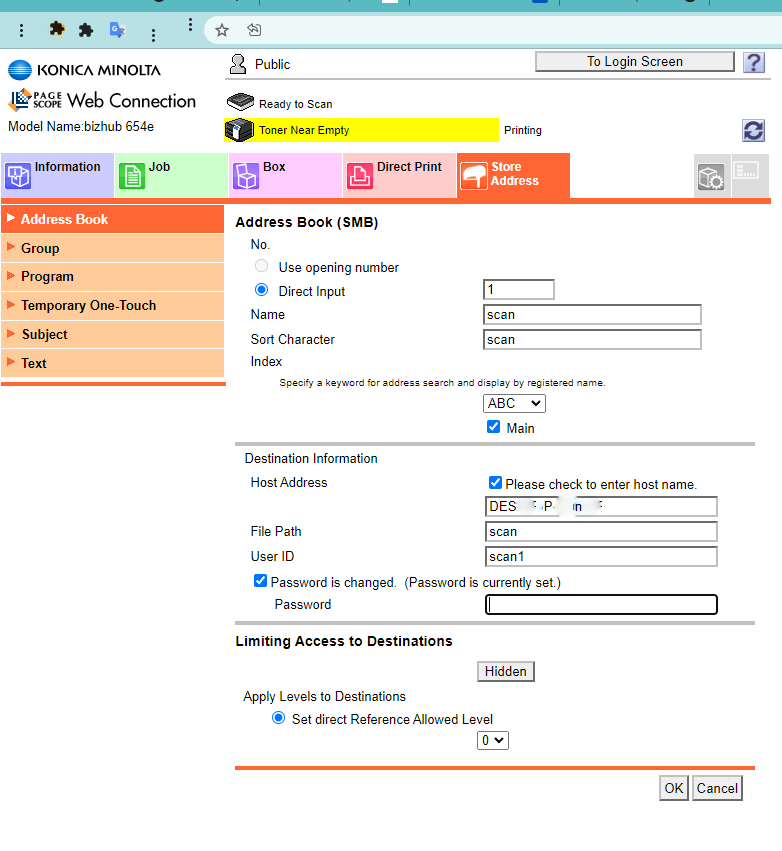This screenshot has height=851, width=782.
Task: Click the Public user icon
Action: click(x=238, y=64)
